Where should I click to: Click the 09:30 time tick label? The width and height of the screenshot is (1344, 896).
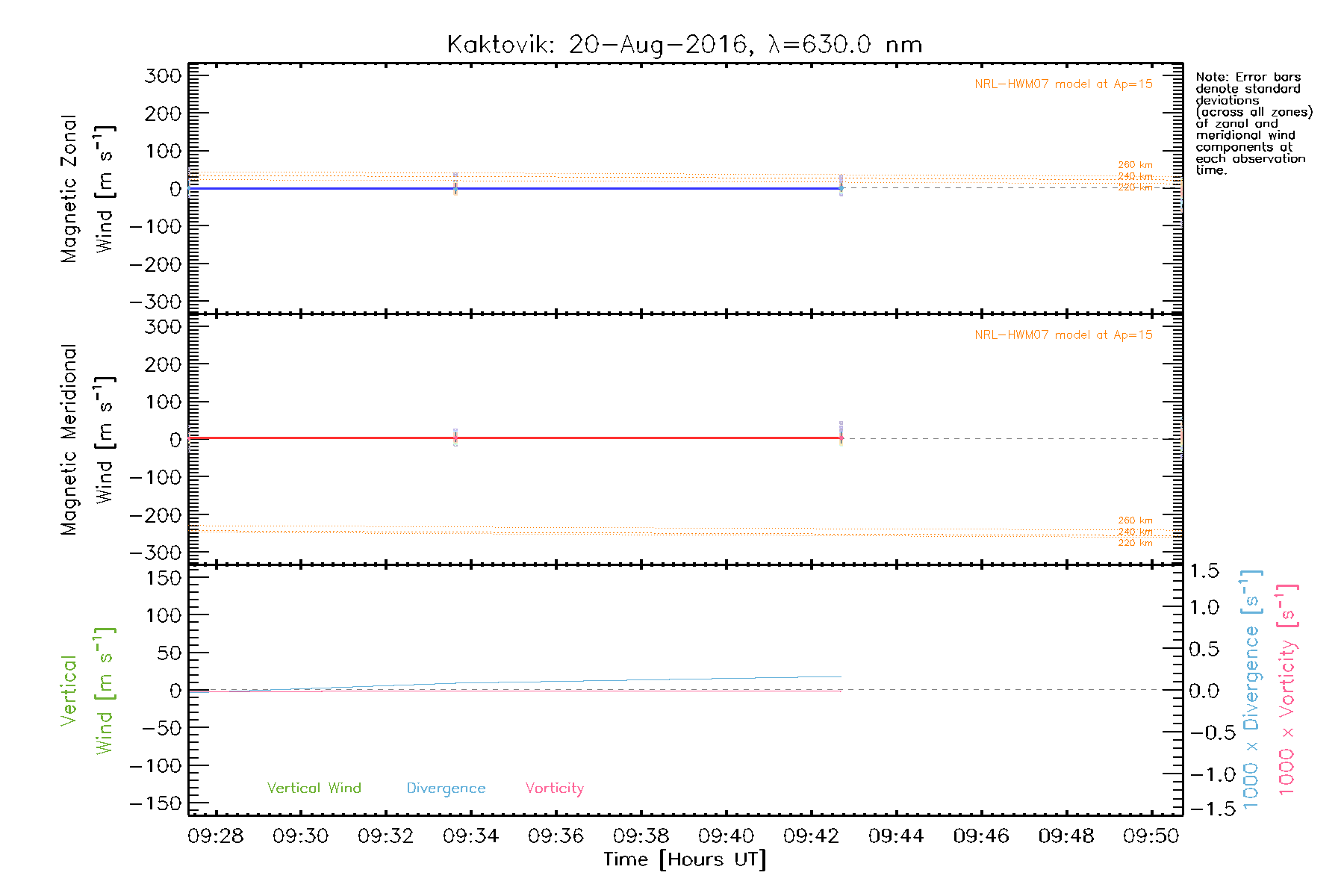coord(301,836)
